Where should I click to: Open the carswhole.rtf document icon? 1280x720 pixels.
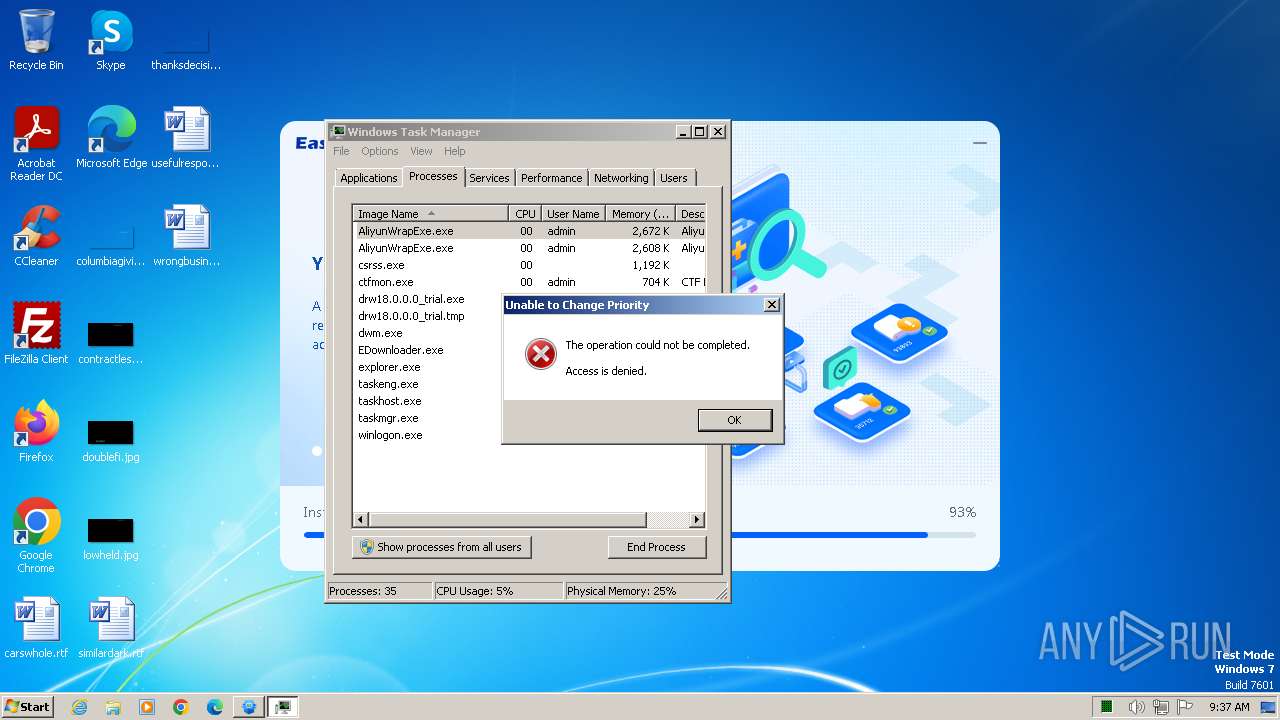pos(36,628)
